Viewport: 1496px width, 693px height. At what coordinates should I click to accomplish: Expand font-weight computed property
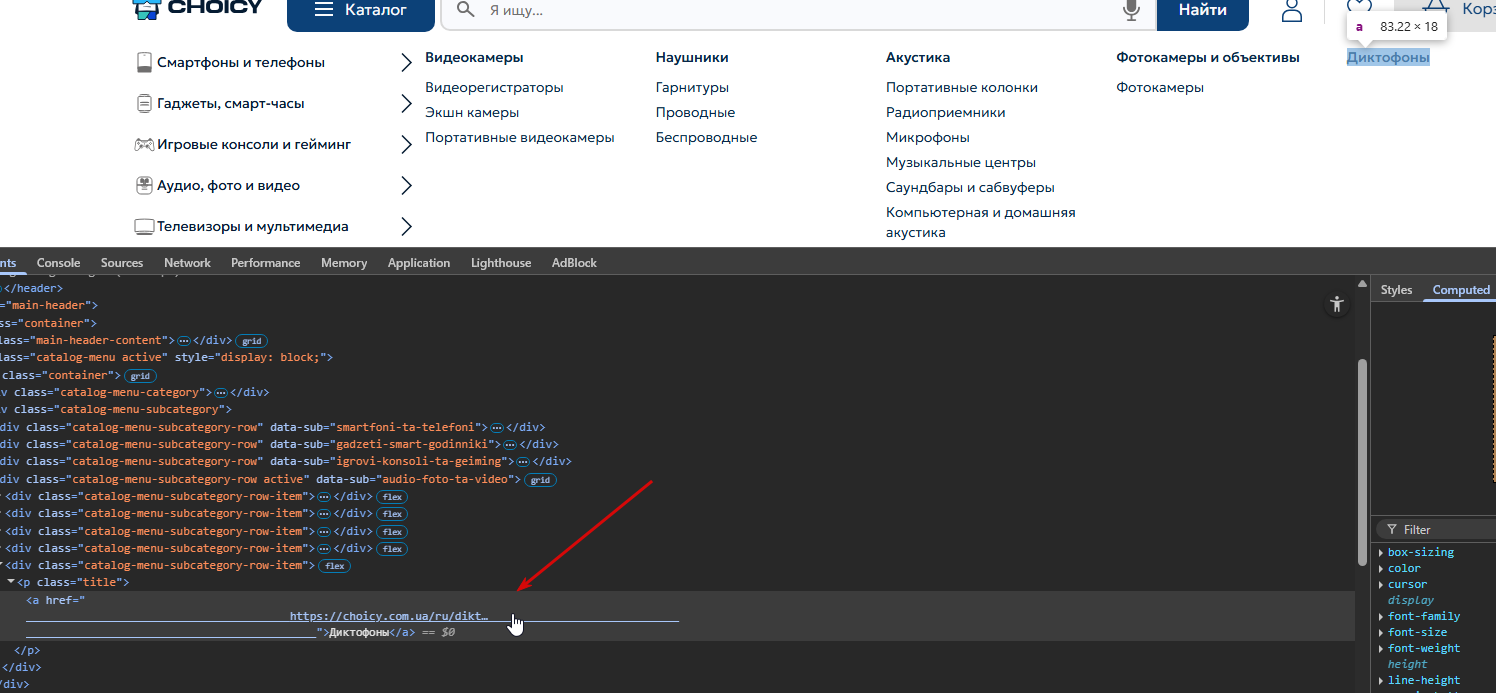pyautogui.click(x=1381, y=649)
